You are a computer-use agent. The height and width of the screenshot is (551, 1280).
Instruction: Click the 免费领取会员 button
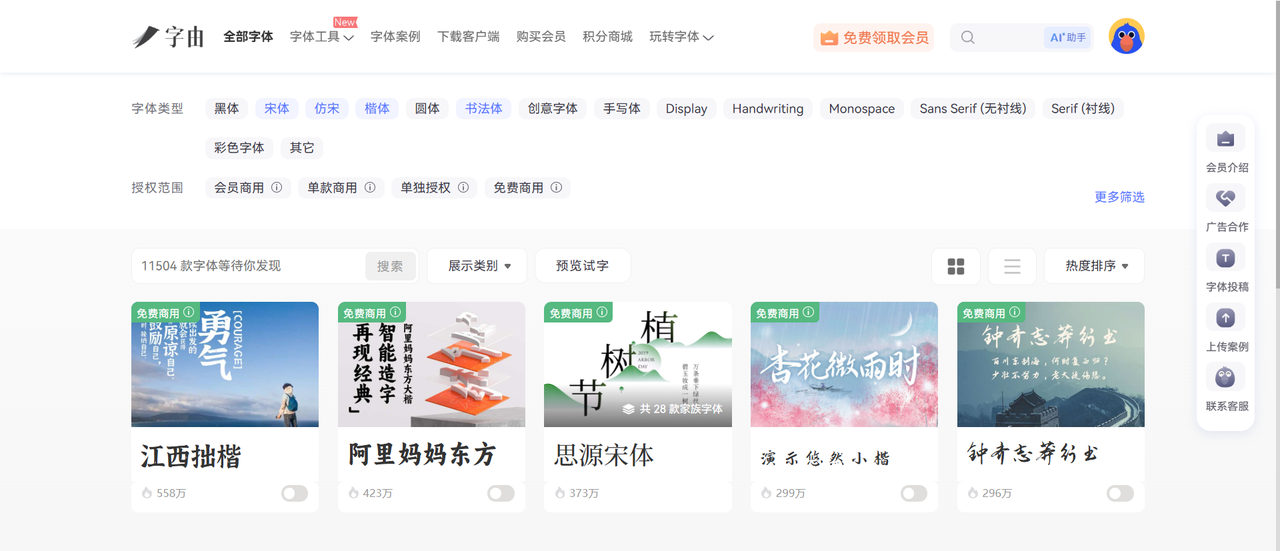point(874,38)
